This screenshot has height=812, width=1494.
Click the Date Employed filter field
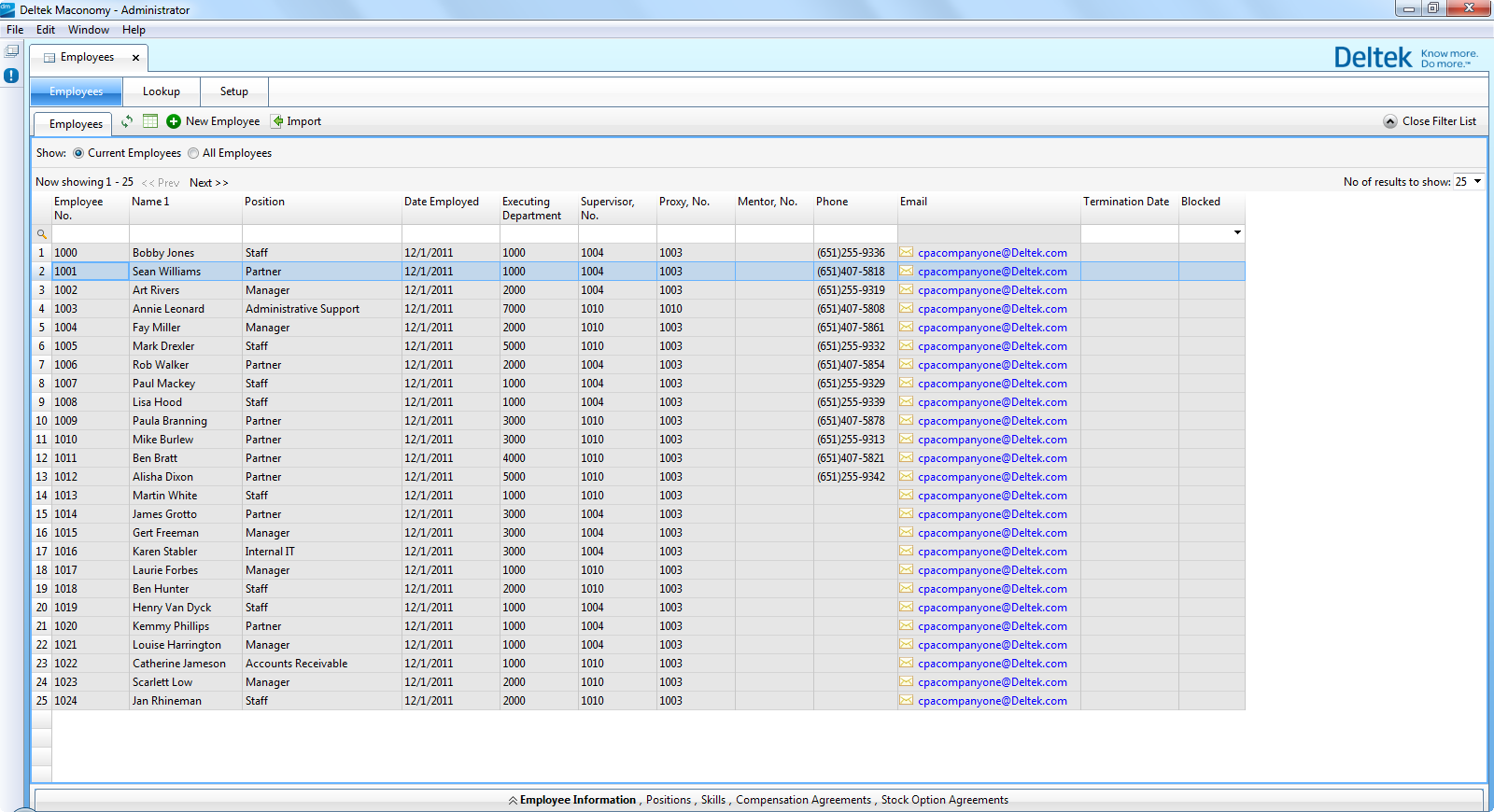point(451,233)
